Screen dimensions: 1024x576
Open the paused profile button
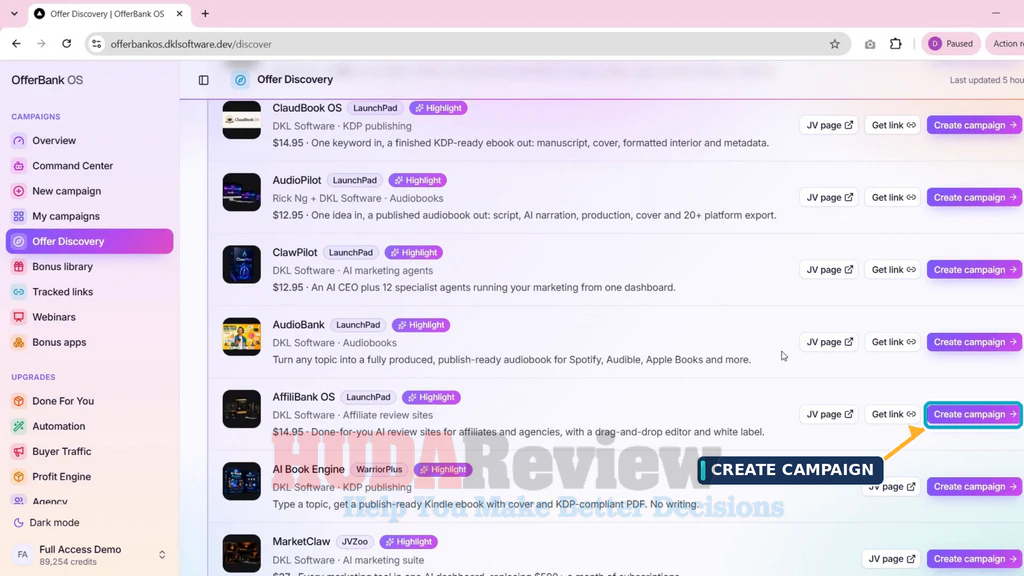point(951,44)
